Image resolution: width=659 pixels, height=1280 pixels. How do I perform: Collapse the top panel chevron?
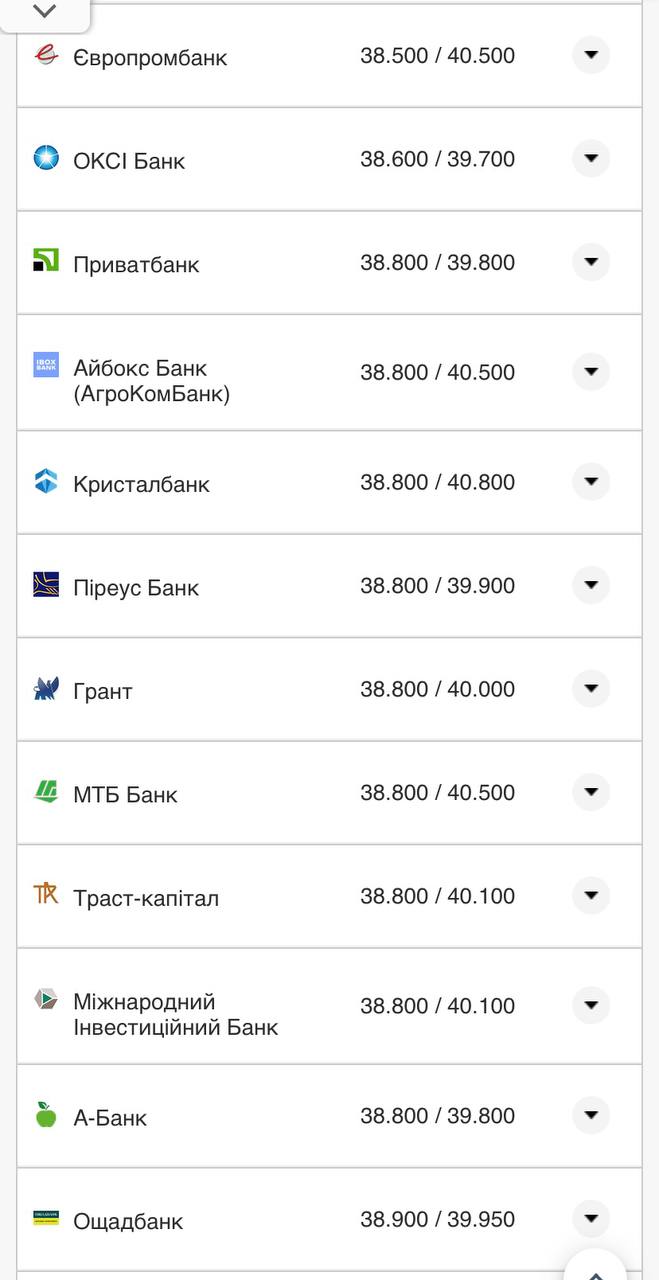click(45, 12)
